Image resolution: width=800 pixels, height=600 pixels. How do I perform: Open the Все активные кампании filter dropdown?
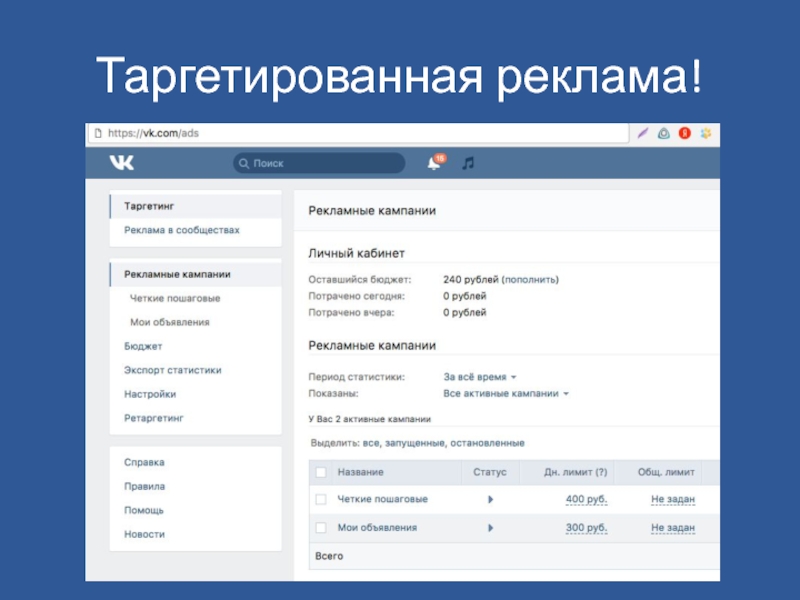click(506, 393)
